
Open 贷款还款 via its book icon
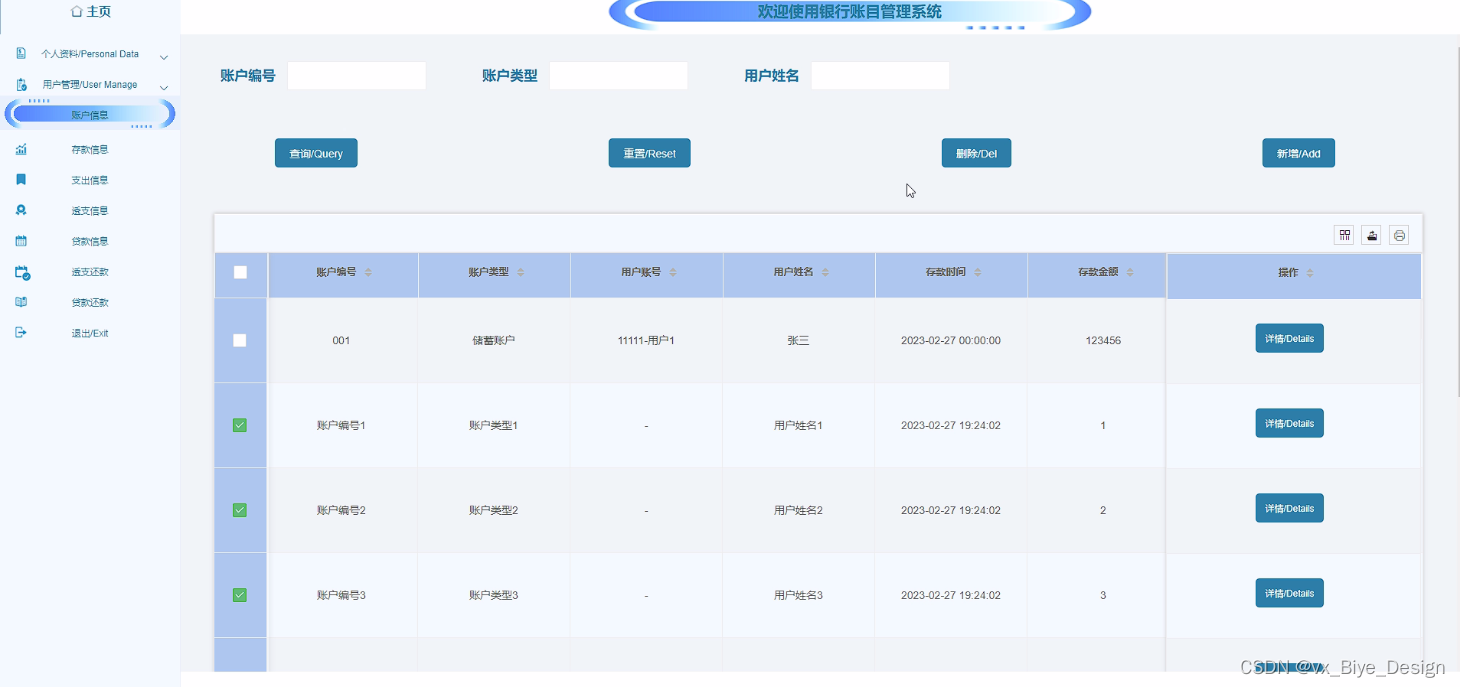(x=21, y=302)
